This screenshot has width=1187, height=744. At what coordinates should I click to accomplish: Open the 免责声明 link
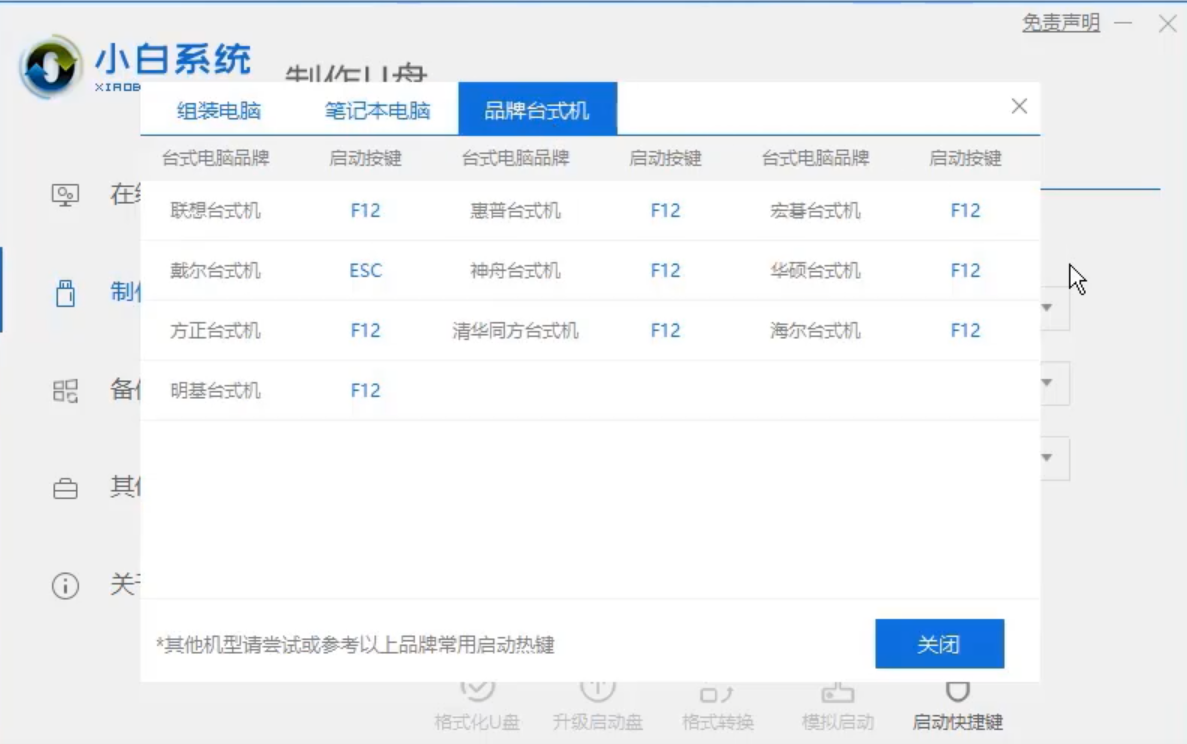coord(1061,23)
